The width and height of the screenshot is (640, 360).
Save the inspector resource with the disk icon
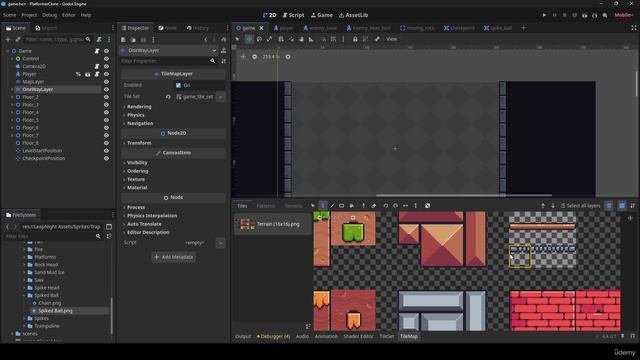pyautogui.click(x=143, y=40)
